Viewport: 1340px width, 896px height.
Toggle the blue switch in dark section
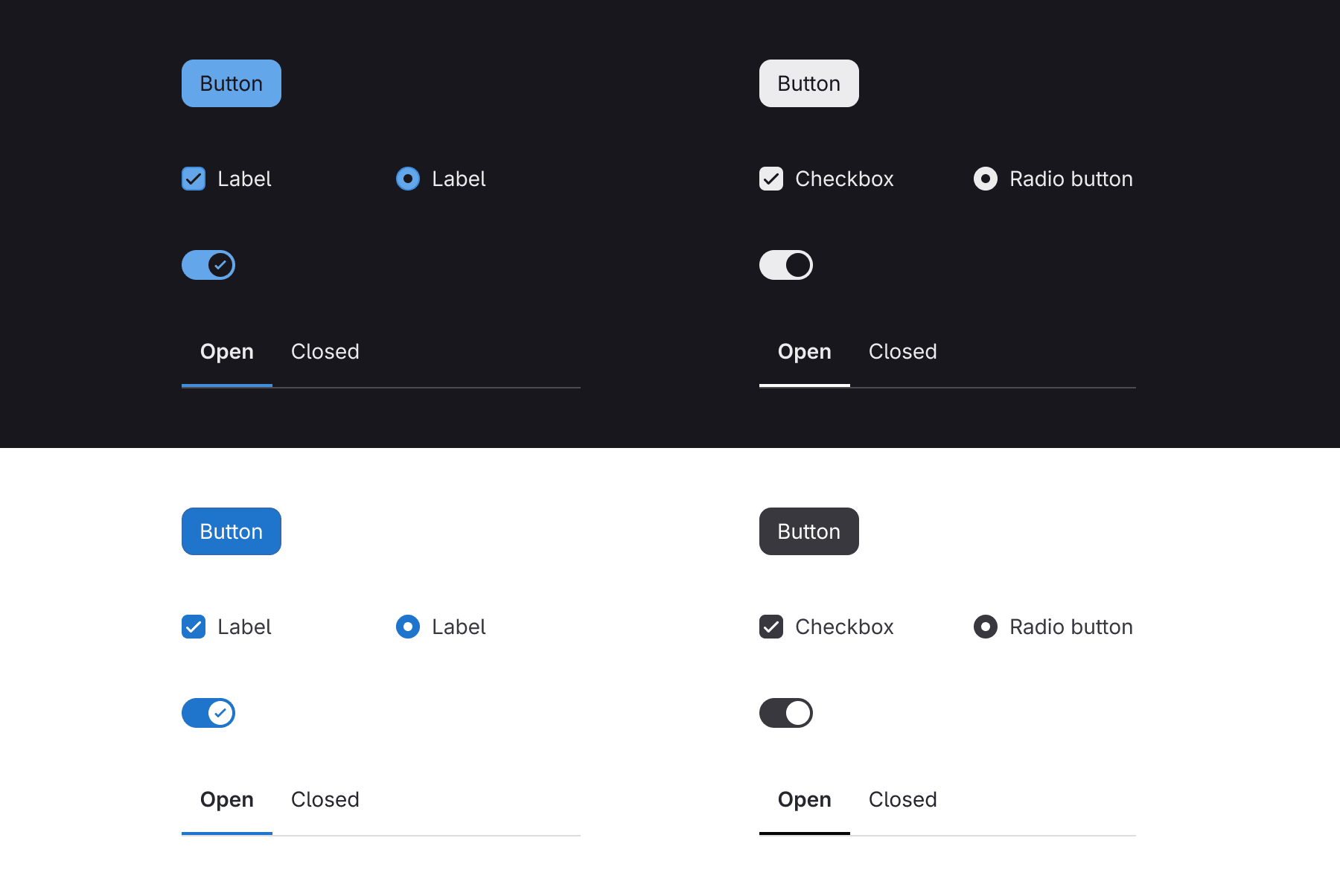[x=208, y=265]
